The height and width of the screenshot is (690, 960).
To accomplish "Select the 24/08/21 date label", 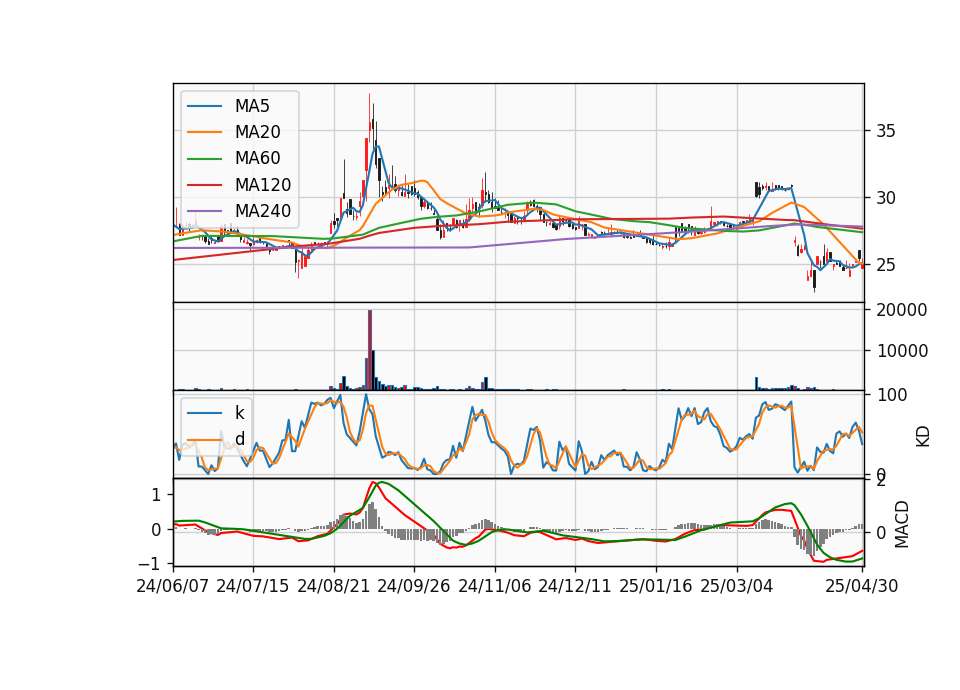I will (x=334, y=587).
